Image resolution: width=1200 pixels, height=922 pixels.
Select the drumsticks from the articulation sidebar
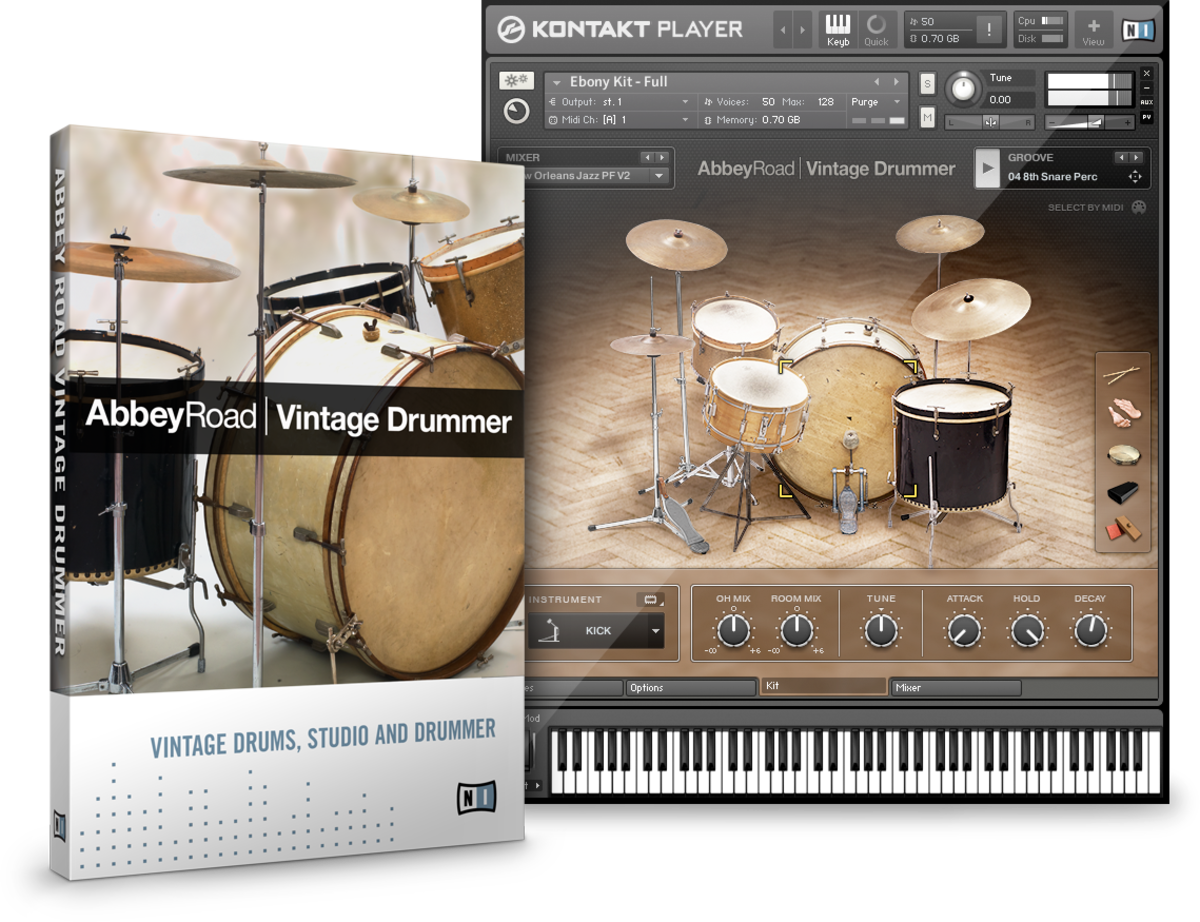1123,373
